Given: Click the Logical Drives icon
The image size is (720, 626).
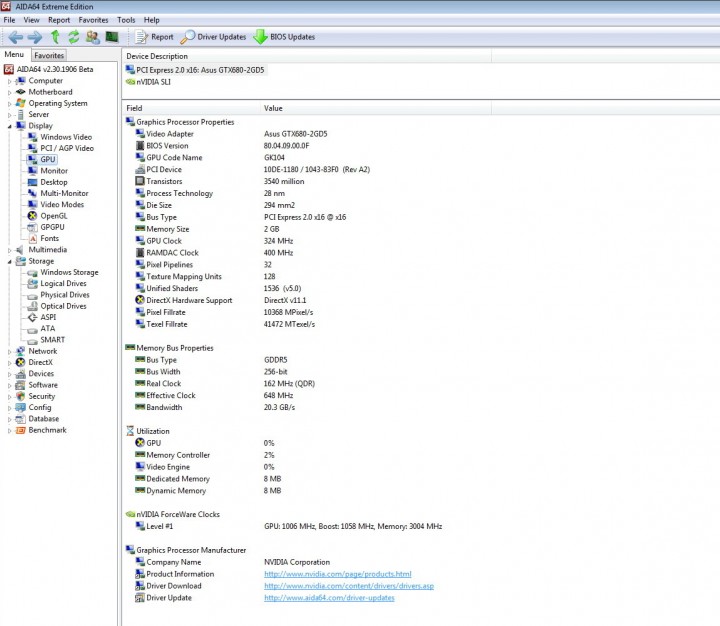Looking at the screenshot, I should point(32,283).
